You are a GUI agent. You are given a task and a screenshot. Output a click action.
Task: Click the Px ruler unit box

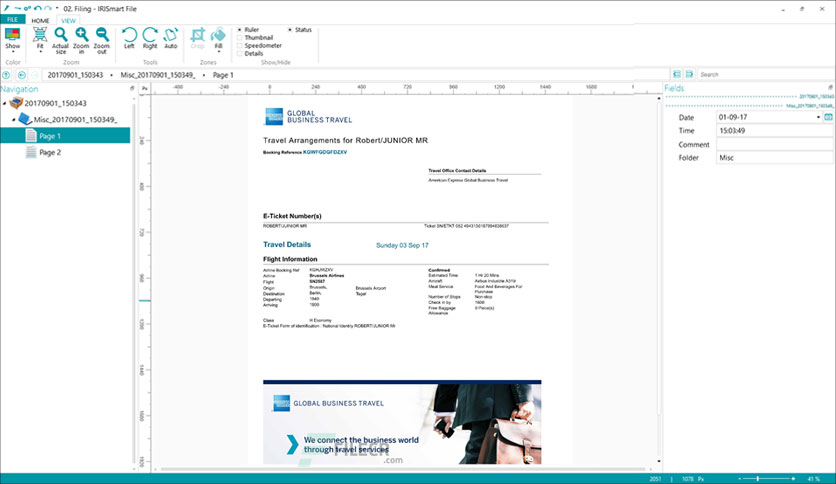(144, 88)
